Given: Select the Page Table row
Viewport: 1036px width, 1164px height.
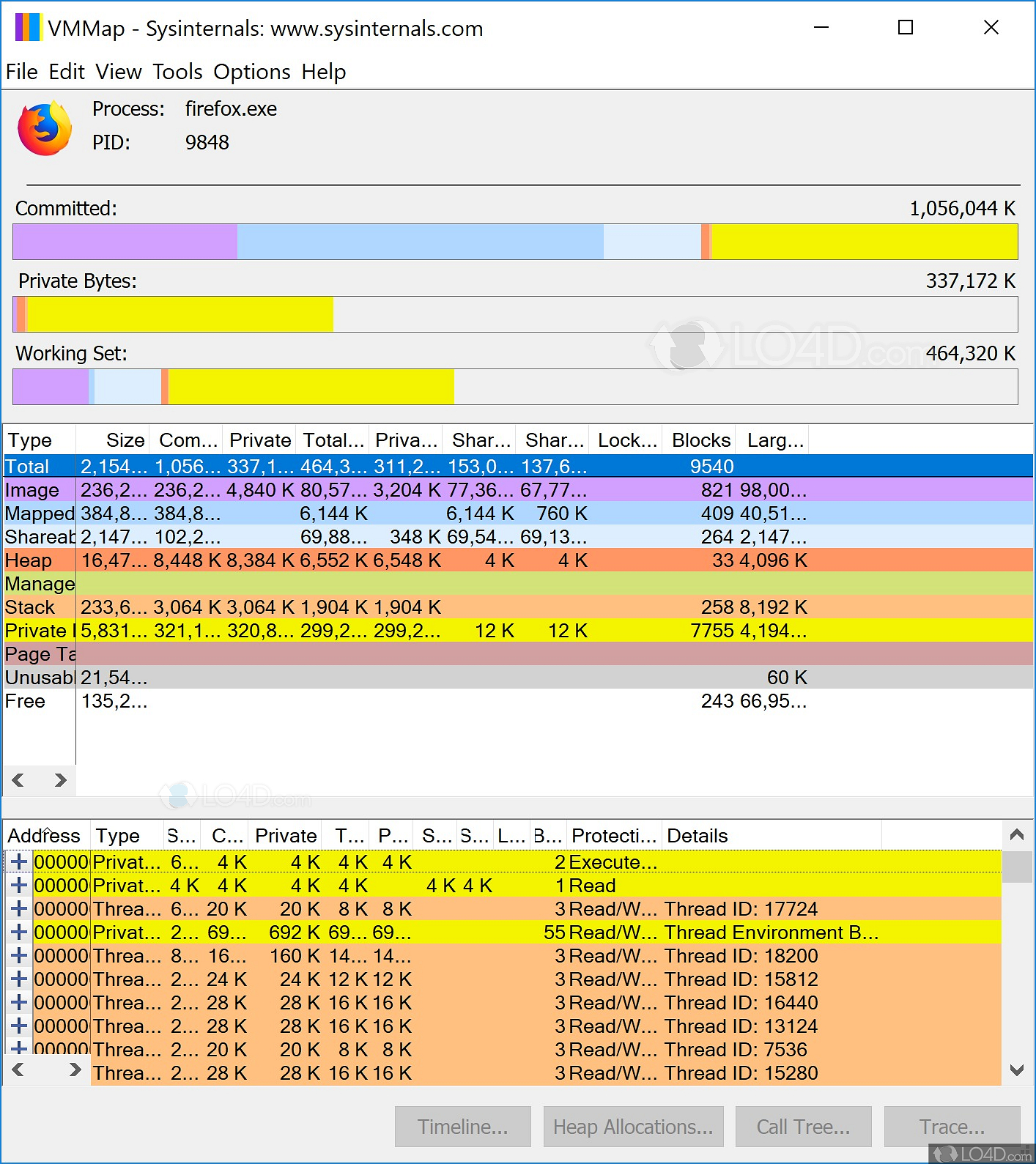Looking at the screenshot, I should click(x=518, y=653).
